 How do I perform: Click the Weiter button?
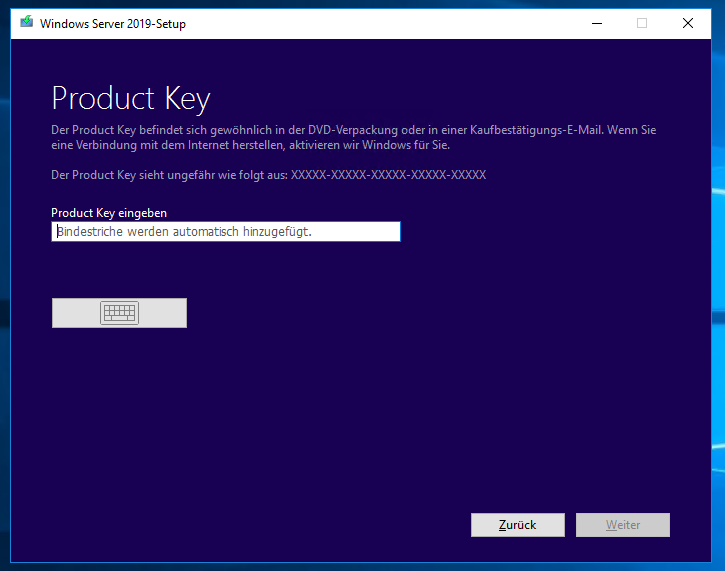tap(623, 525)
